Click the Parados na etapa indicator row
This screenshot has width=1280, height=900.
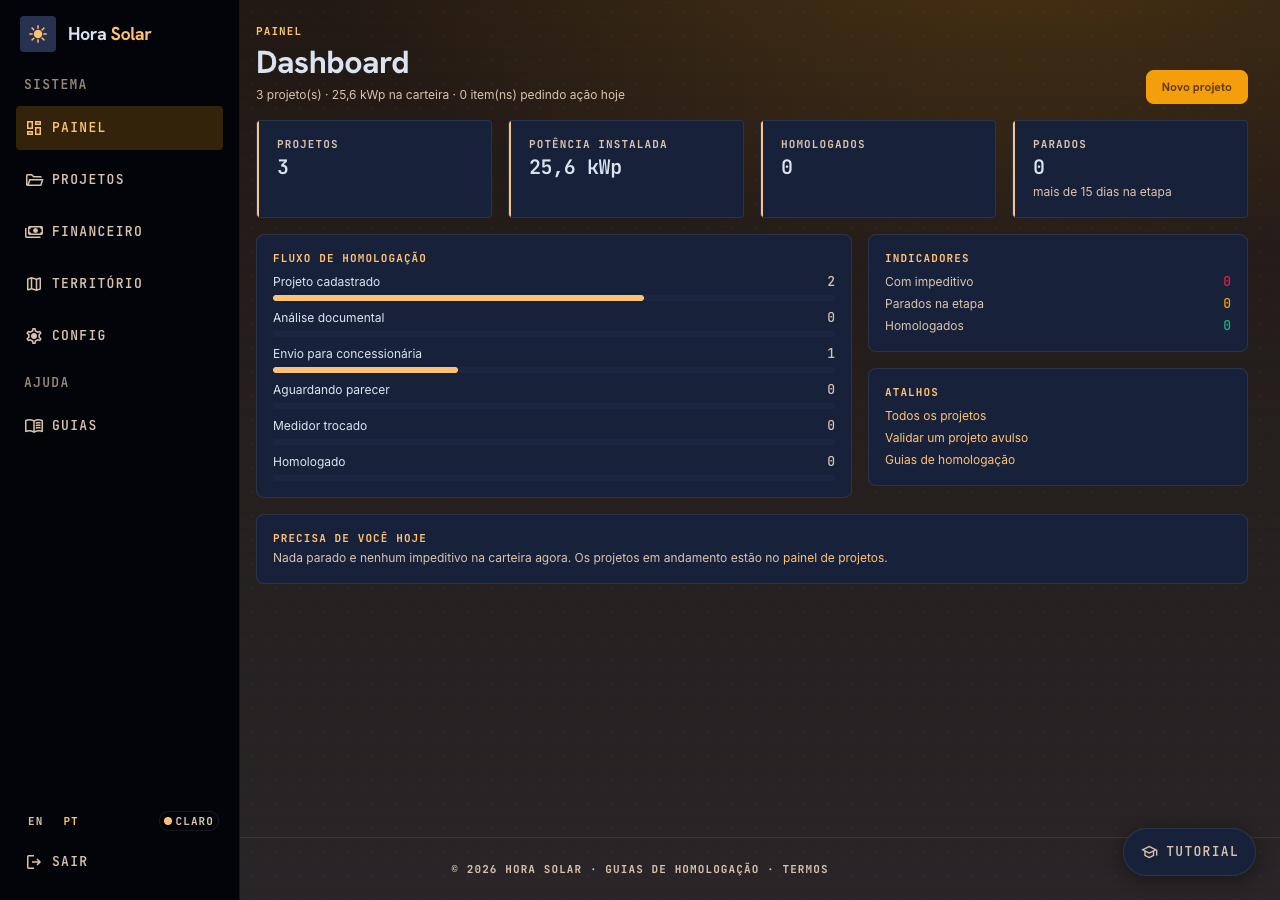pos(1058,304)
